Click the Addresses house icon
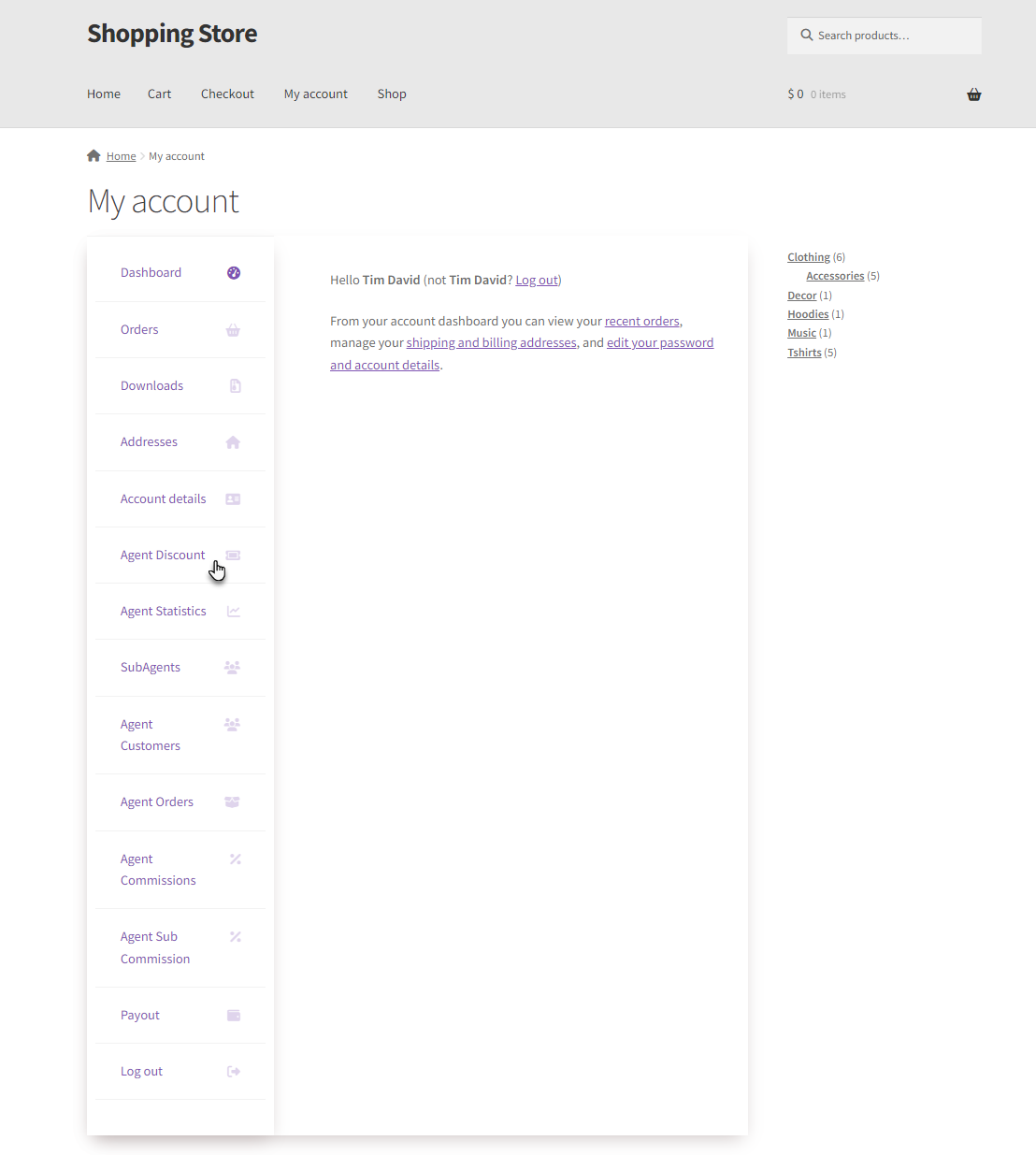 point(234,442)
